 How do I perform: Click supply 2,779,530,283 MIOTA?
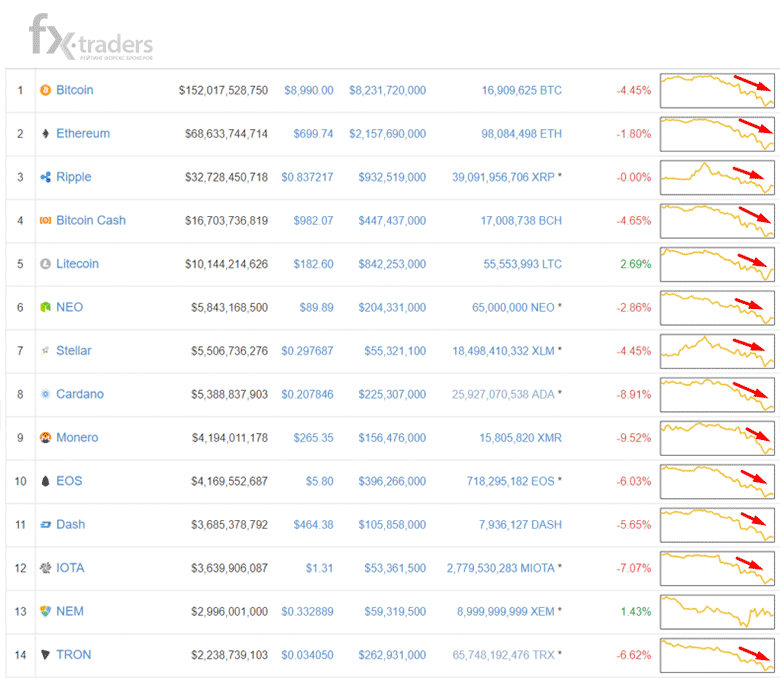pyautogui.click(x=501, y=568)
